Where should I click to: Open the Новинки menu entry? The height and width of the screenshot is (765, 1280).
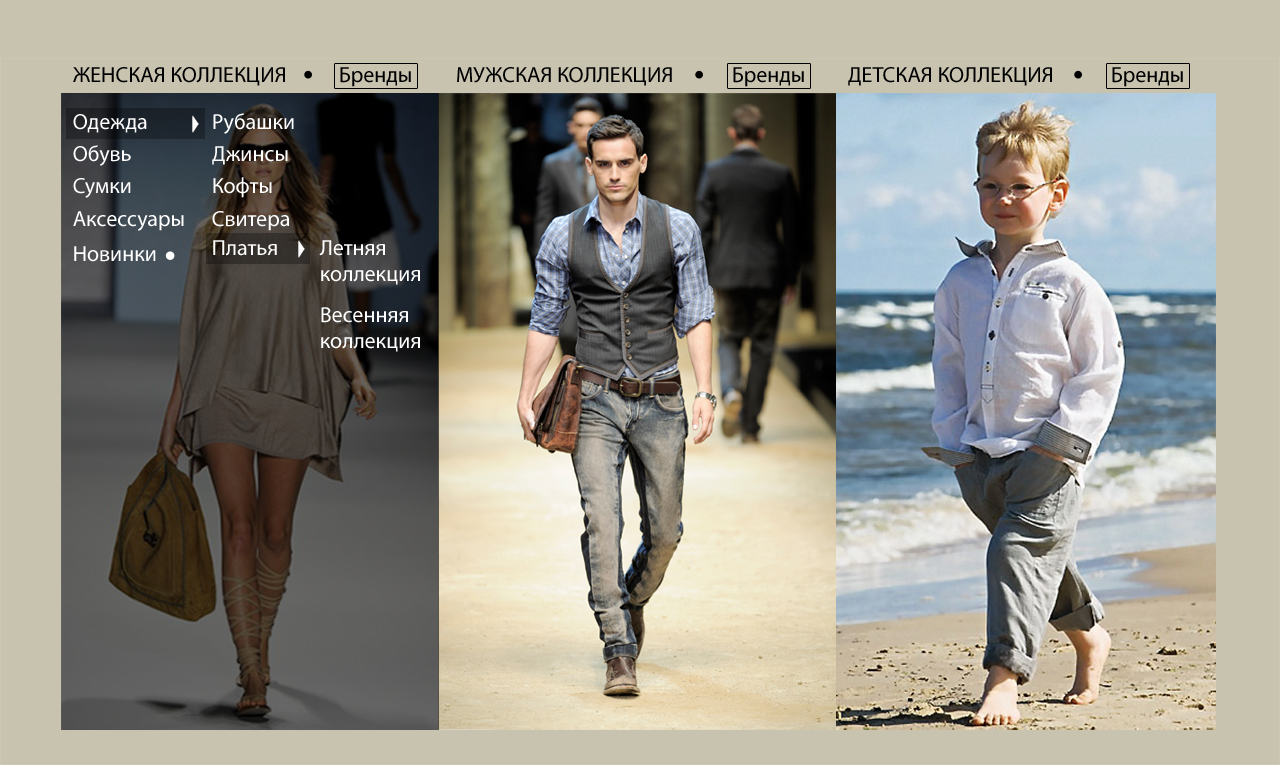tap(114, 254)
